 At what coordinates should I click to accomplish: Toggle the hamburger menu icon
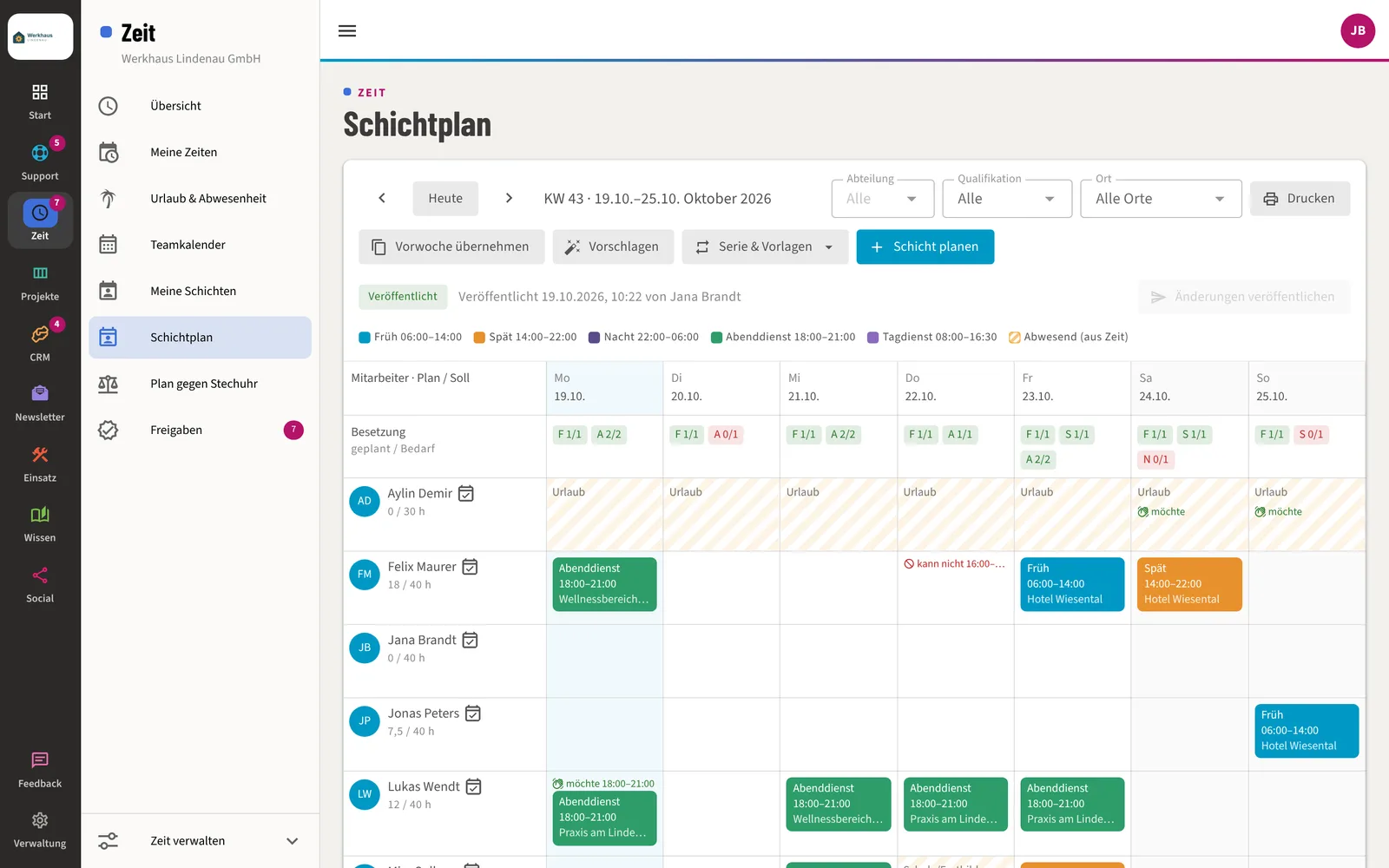[x=347, y=31]
